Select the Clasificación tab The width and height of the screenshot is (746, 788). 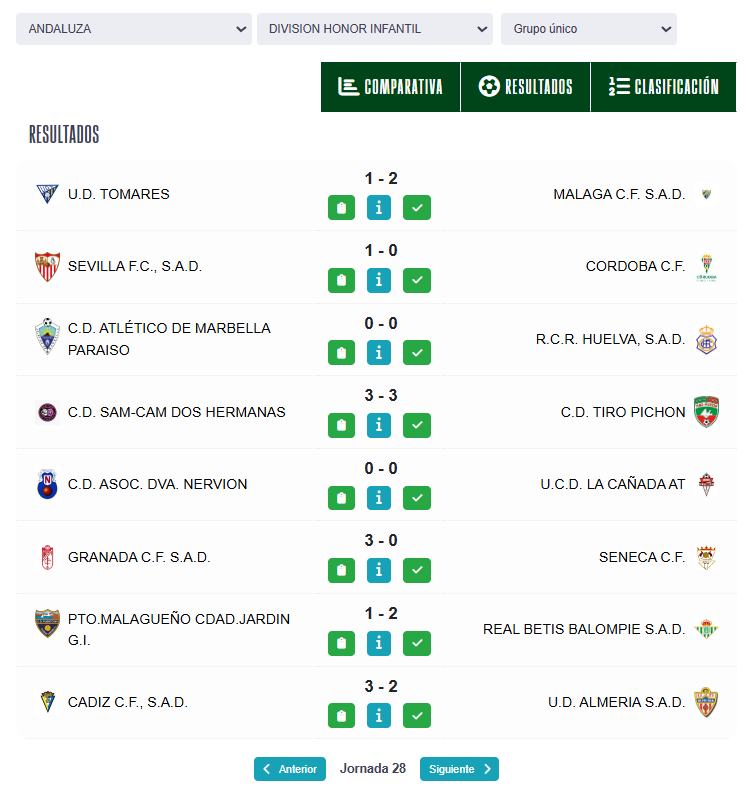pyautogui.click(x=664, y=87)
